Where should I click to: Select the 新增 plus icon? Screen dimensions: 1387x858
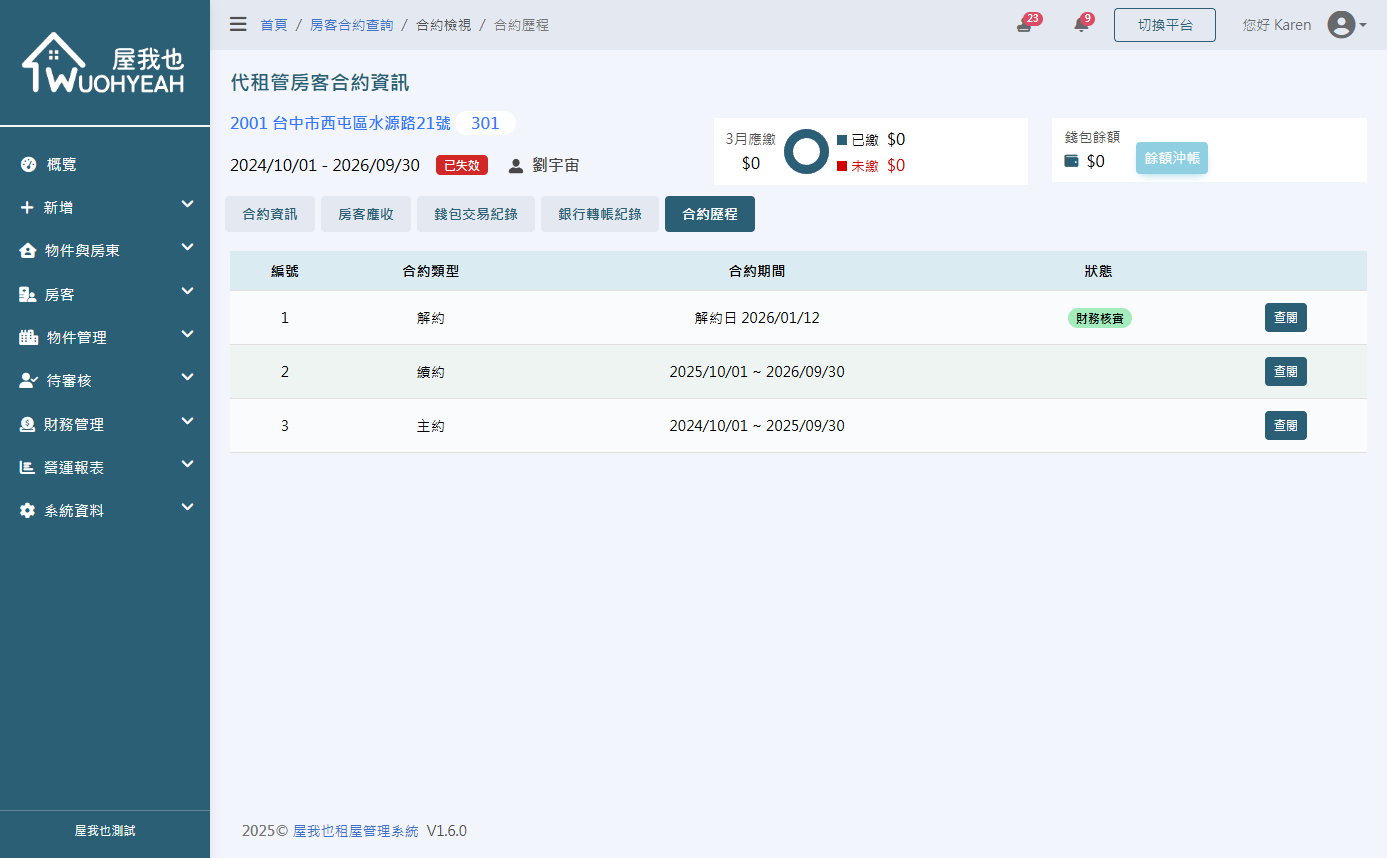25,206
